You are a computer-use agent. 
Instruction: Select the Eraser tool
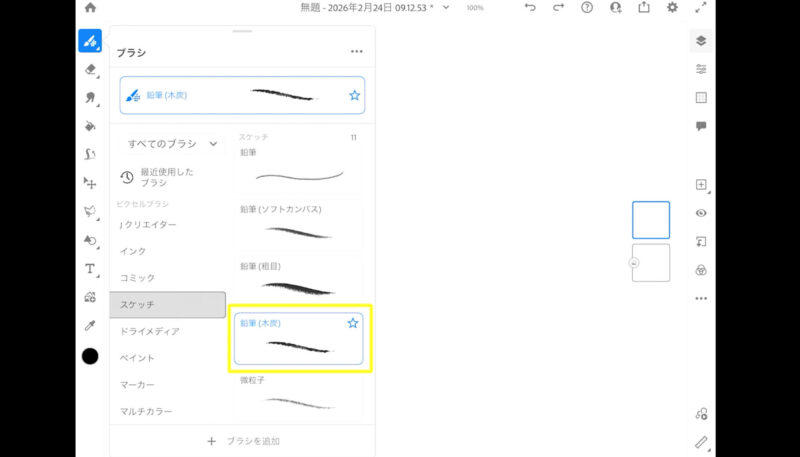coord(90,69)
